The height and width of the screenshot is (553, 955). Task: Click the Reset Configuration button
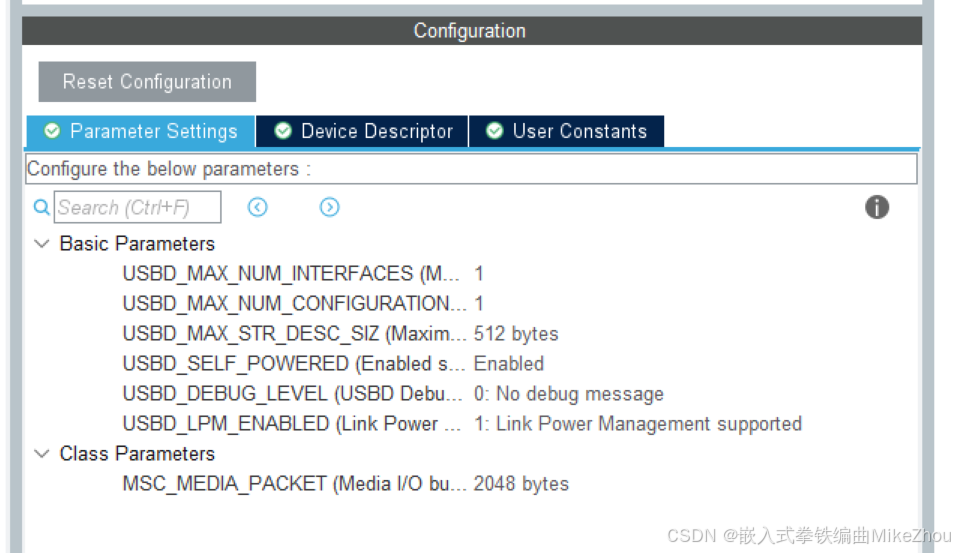tap(147, 82)
